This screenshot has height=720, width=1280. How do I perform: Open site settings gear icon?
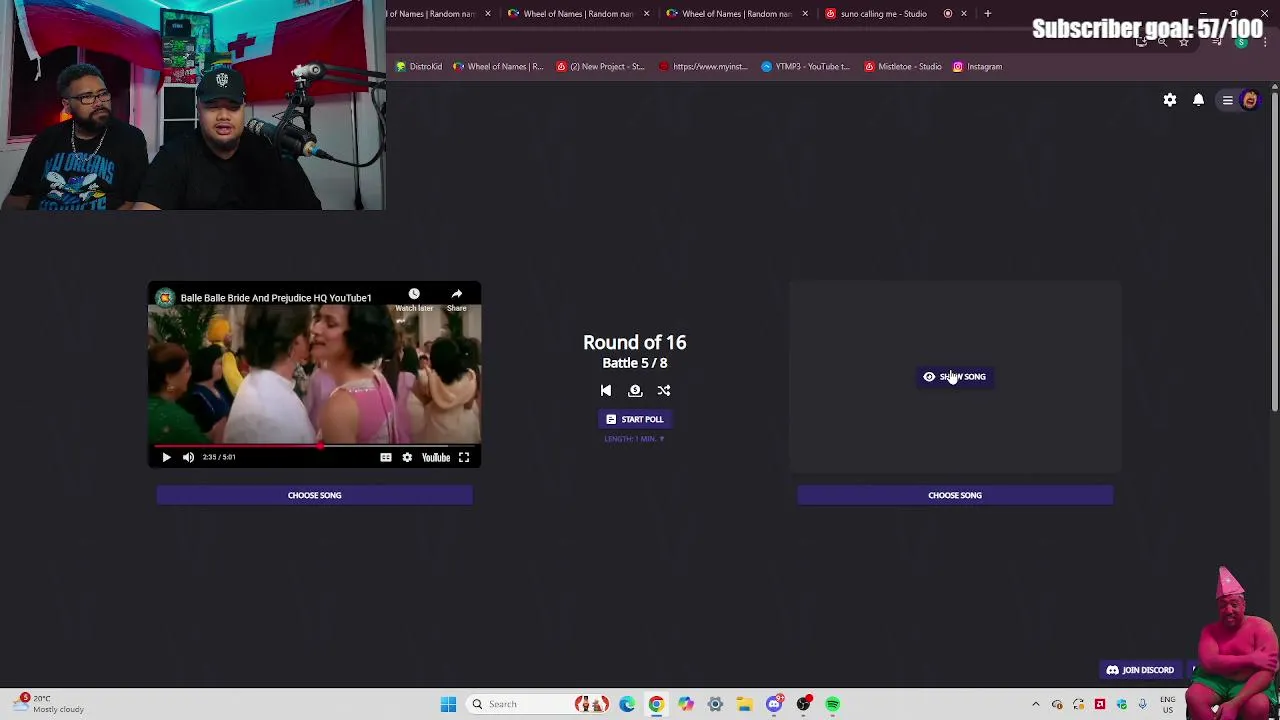(x=1170, y=100)
